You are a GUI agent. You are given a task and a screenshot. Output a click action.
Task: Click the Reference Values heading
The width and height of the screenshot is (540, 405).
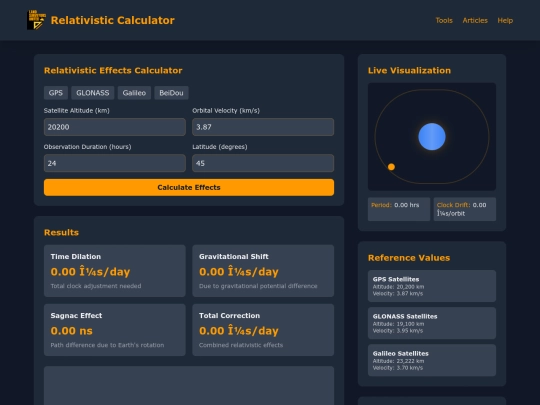click(x=409, y=258)
